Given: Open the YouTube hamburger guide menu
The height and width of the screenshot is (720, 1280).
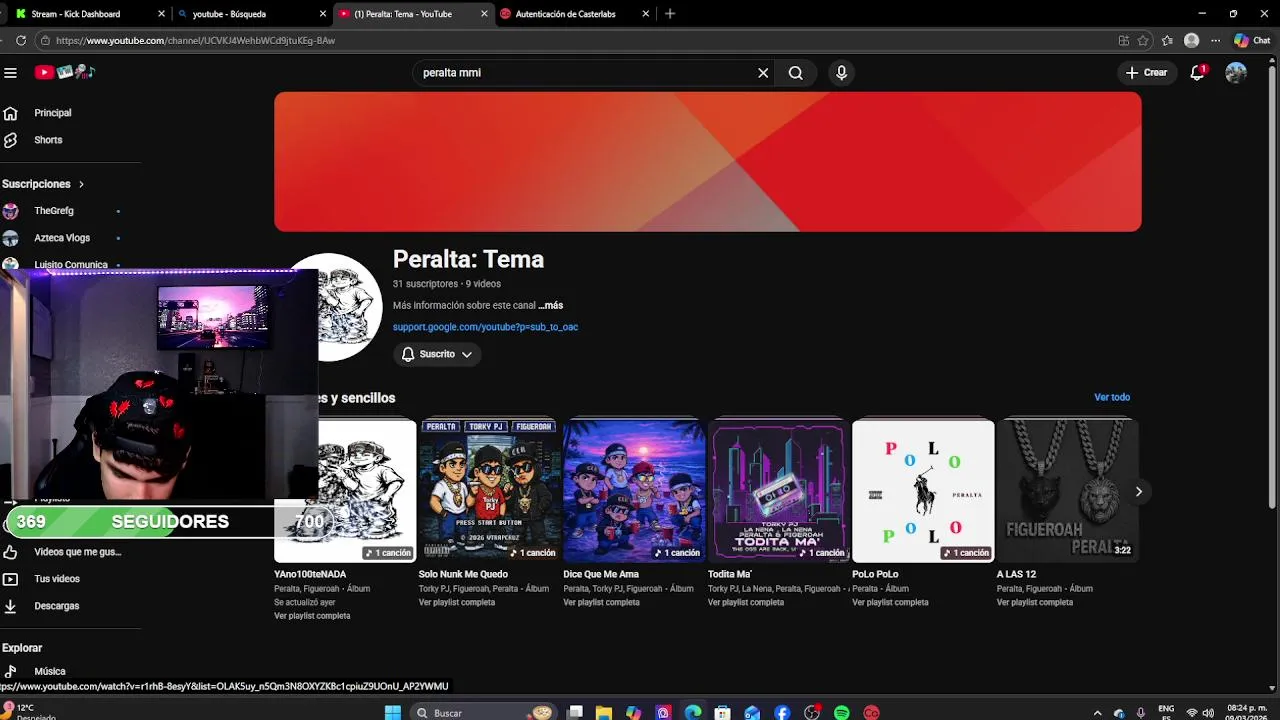Looking at the screenshot, I should [x=10, y=72].
